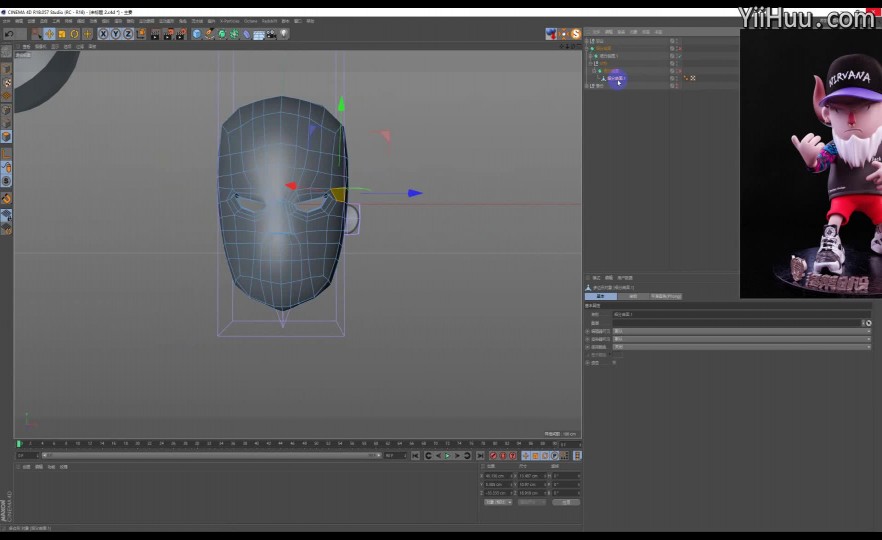
Task: Render to Picture Viewer
Action: 168,34
